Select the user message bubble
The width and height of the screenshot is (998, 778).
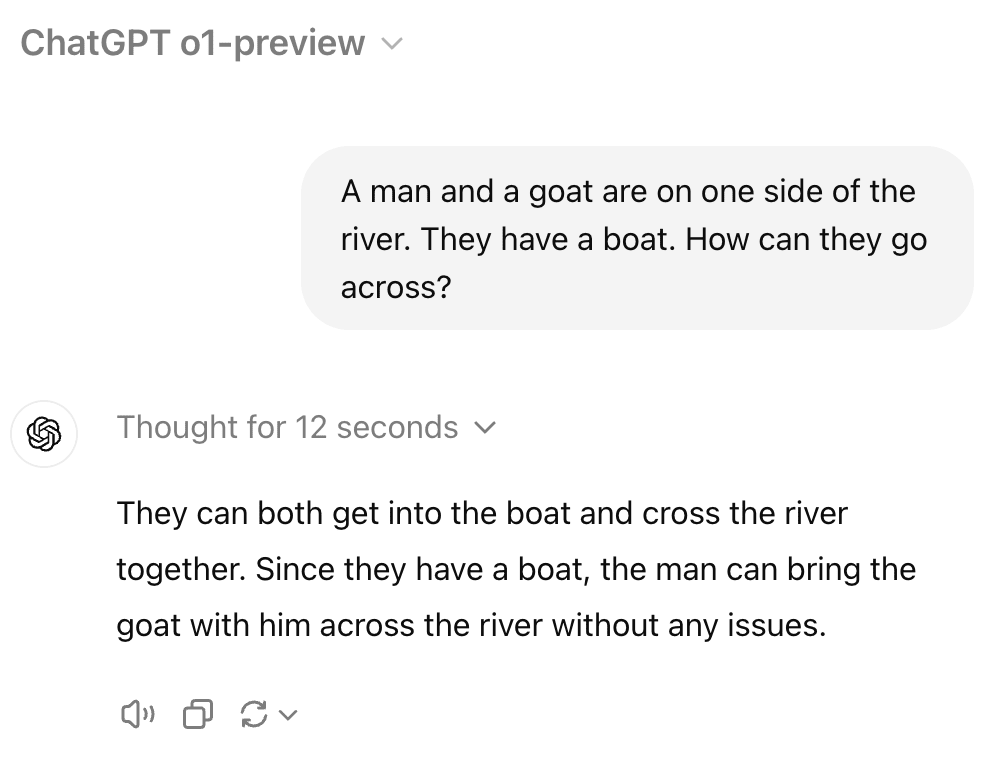point(637,238)
